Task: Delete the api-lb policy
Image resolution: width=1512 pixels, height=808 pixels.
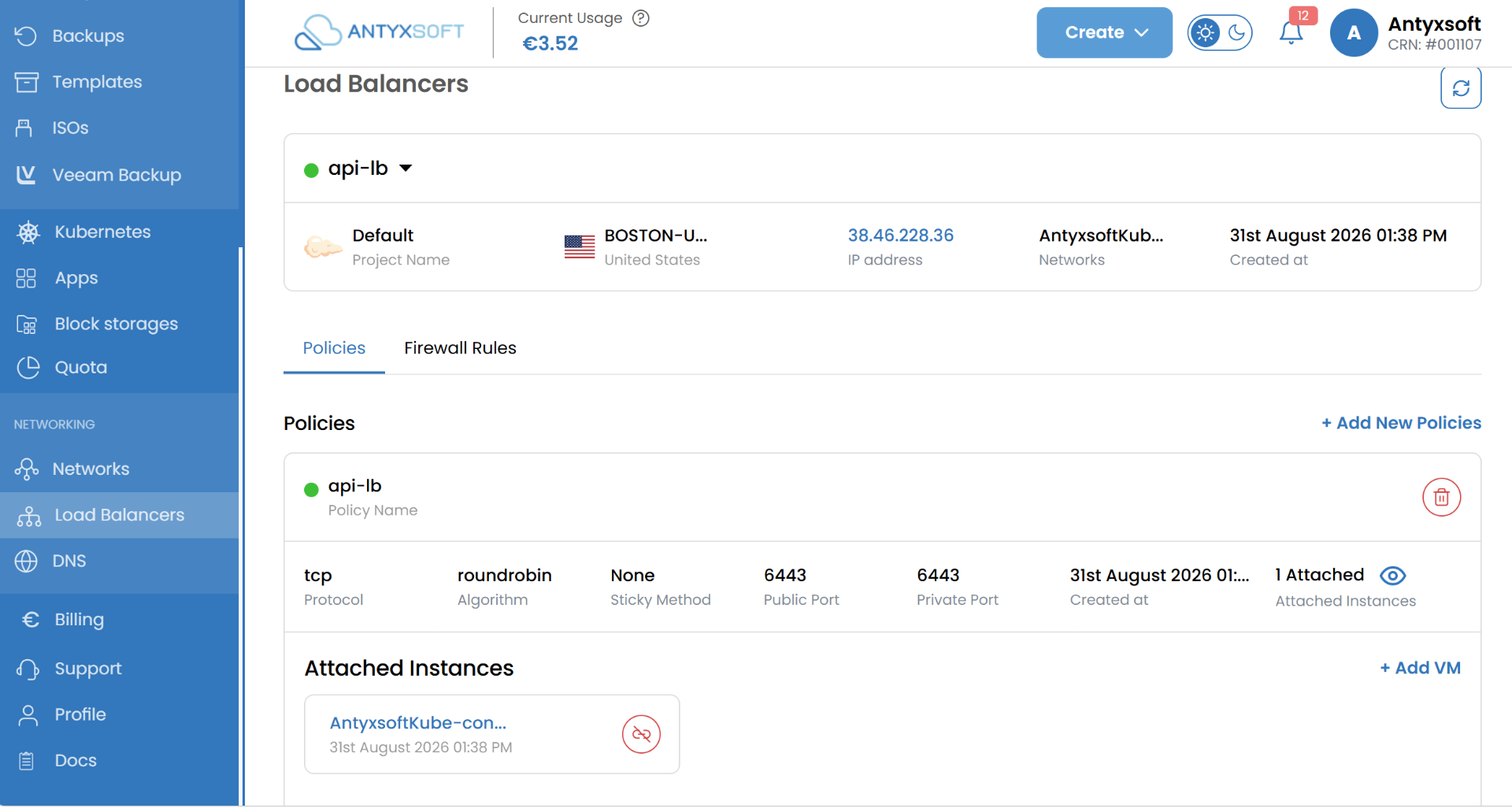Action: pyautogui.click(x=1441, y=498)
